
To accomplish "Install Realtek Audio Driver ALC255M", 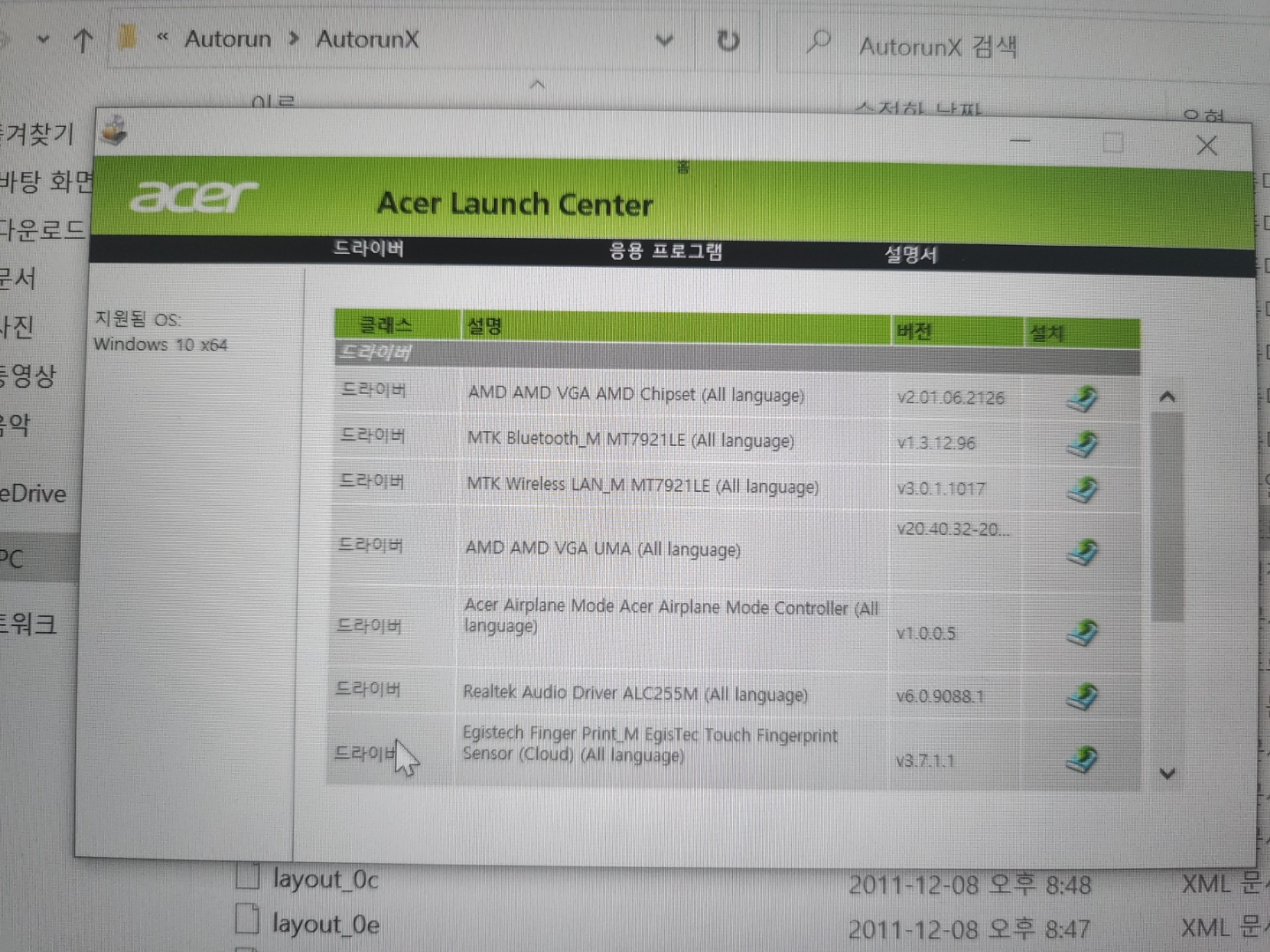I will pyautogui.click(x=1082, y=696).
